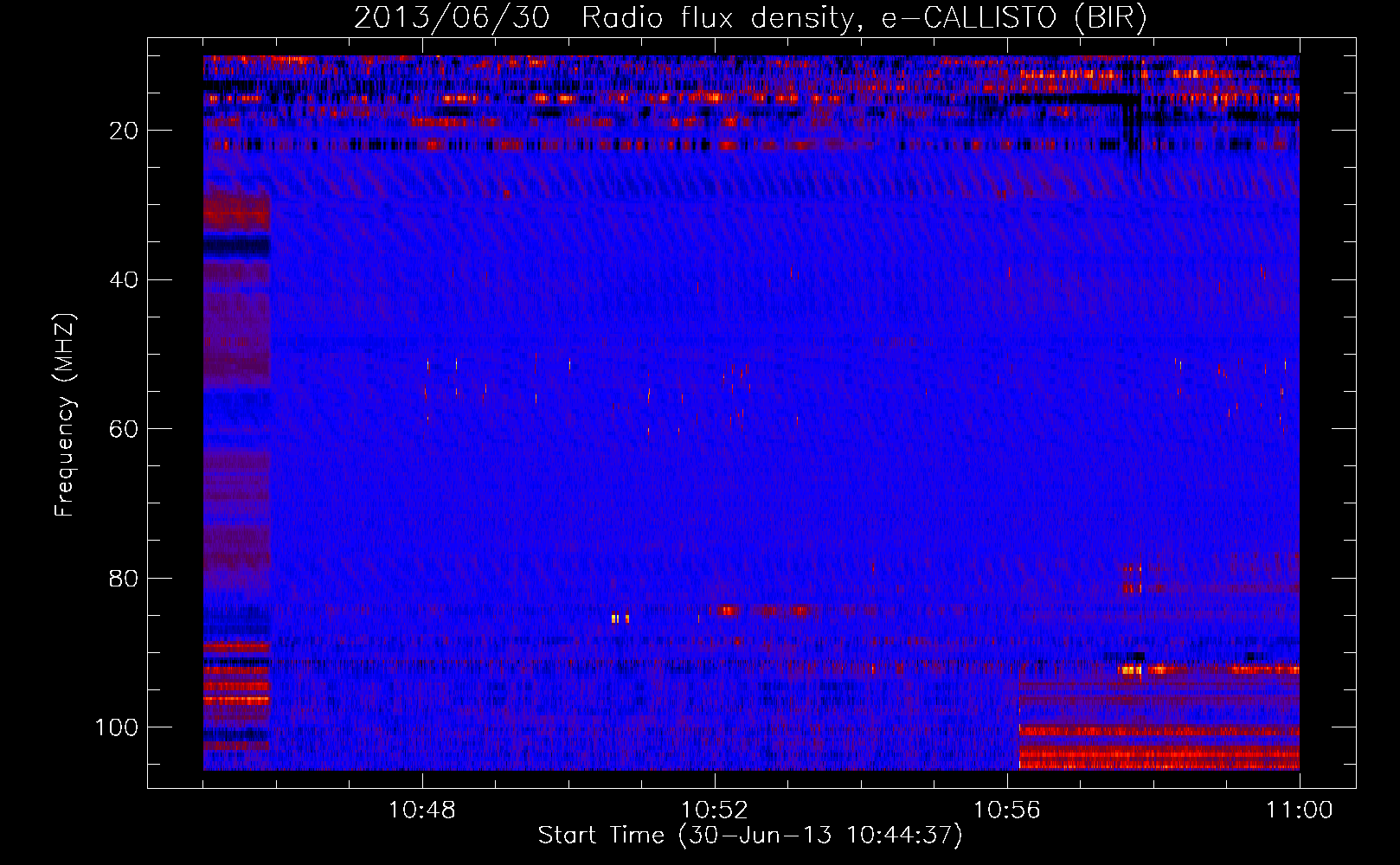Click the 'Start Time (30-Jun-13 10:44:37)' label
1400x865 pixels.
(750, 836)
